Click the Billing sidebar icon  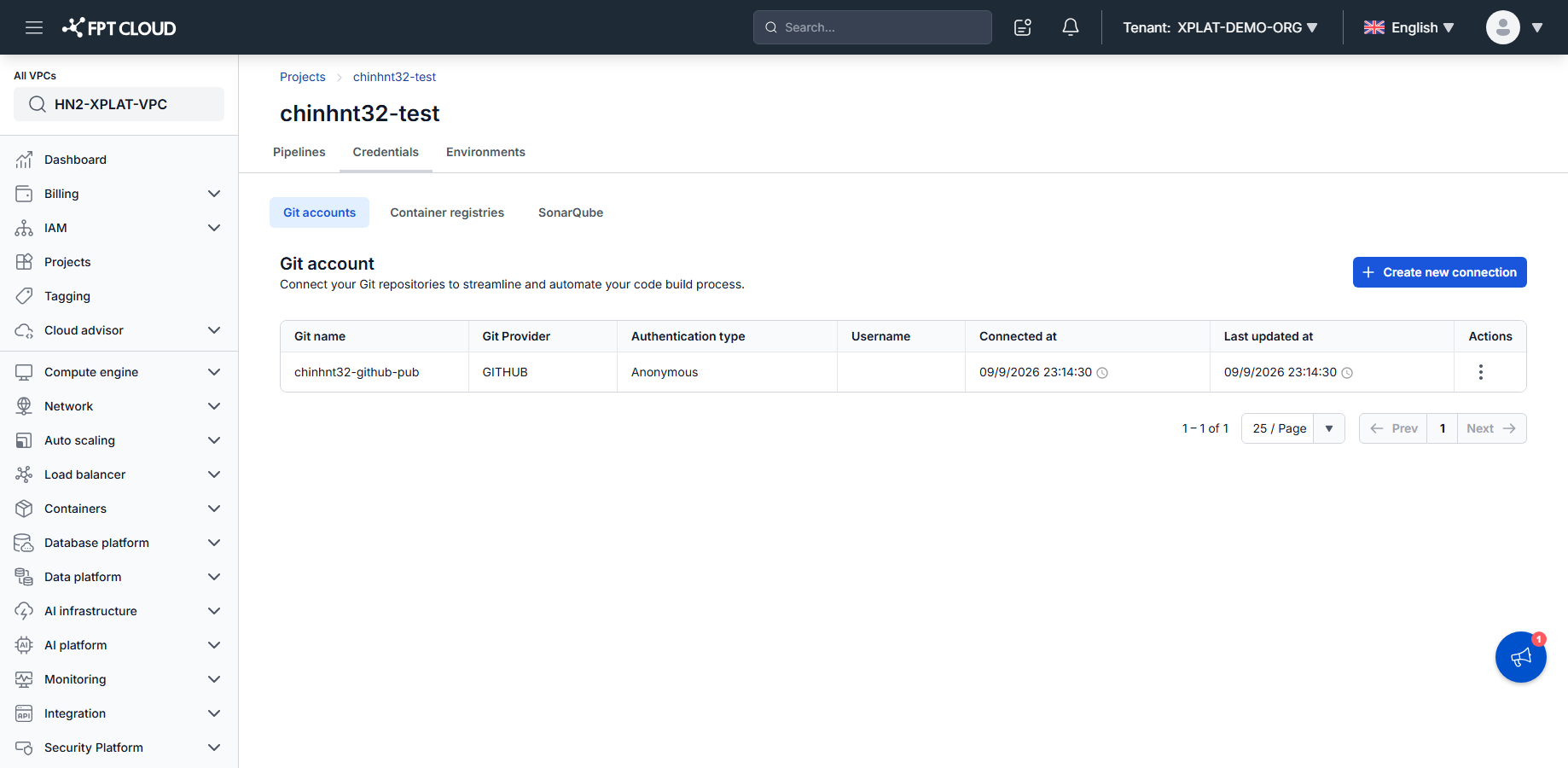(24, 194)
